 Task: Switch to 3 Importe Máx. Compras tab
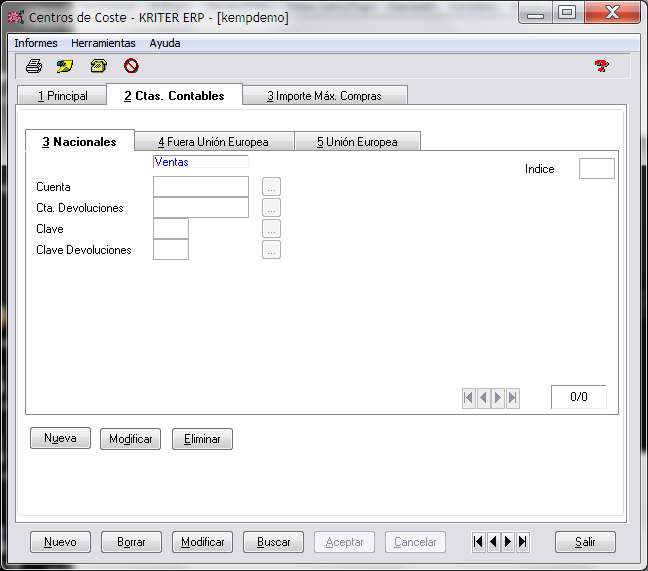point(324,95)
